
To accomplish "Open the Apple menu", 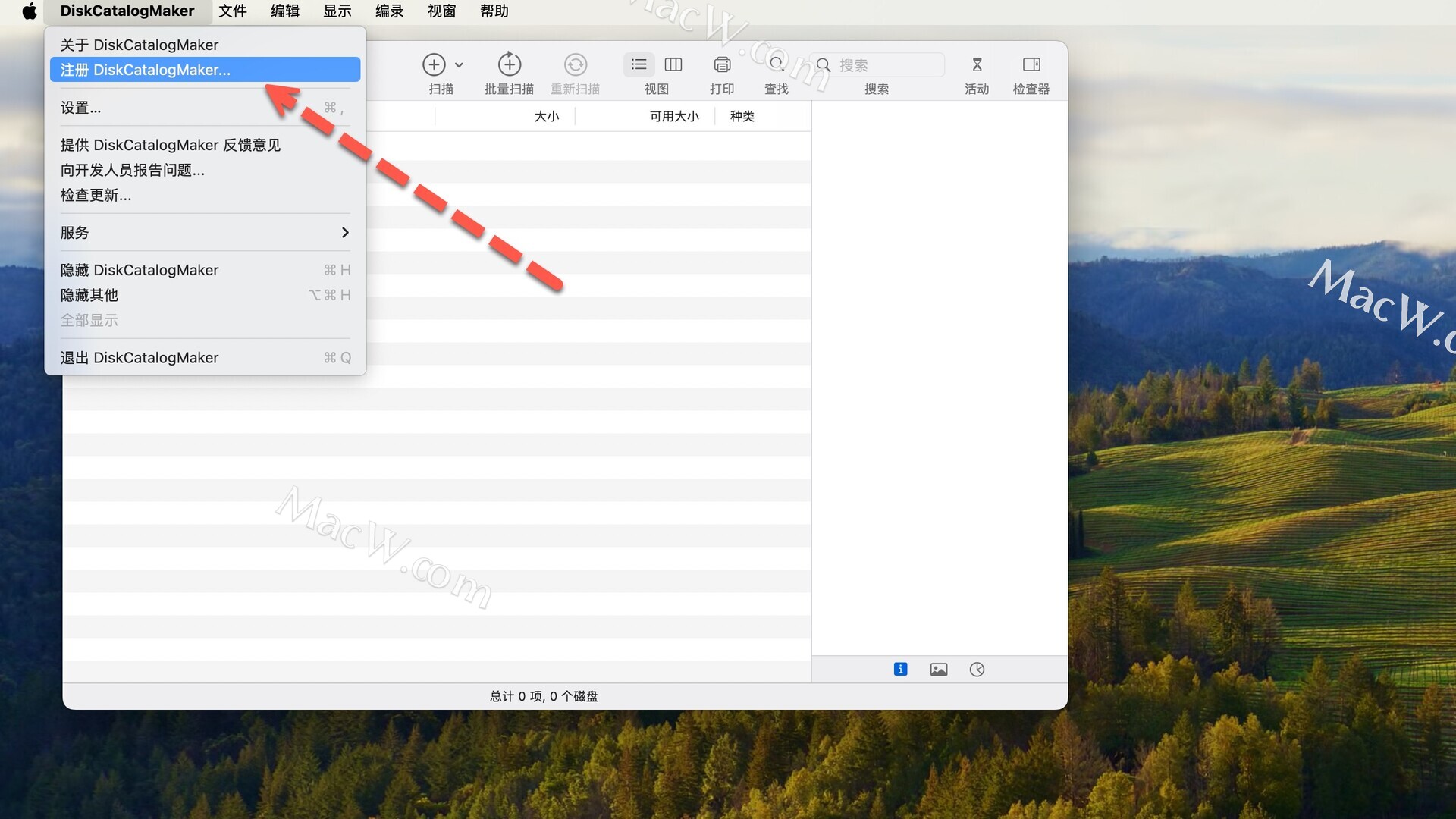I will click(x=29, y=11).
